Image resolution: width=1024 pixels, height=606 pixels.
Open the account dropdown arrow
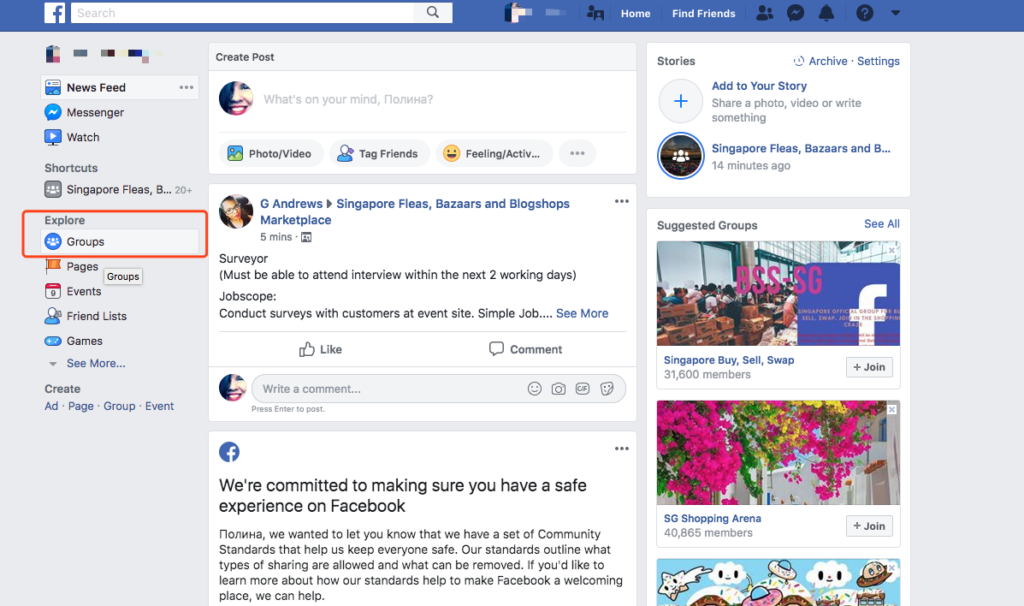895,13
